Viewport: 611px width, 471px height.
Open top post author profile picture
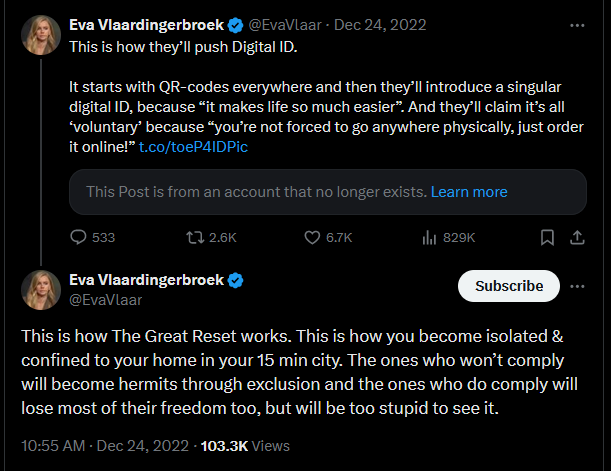(41, 35)
